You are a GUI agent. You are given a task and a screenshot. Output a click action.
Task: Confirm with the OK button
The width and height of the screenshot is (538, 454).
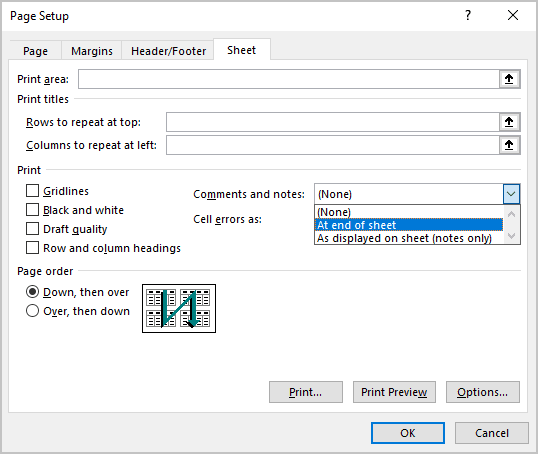pyautogui.click(x=408, y=433)
